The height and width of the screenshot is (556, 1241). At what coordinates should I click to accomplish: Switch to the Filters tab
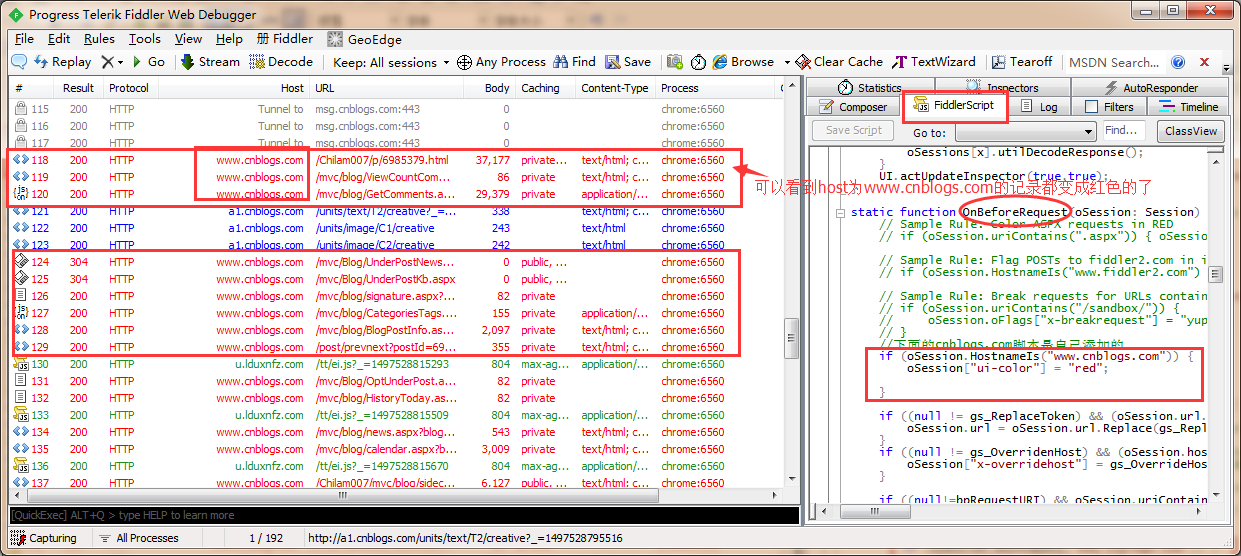1109,107
